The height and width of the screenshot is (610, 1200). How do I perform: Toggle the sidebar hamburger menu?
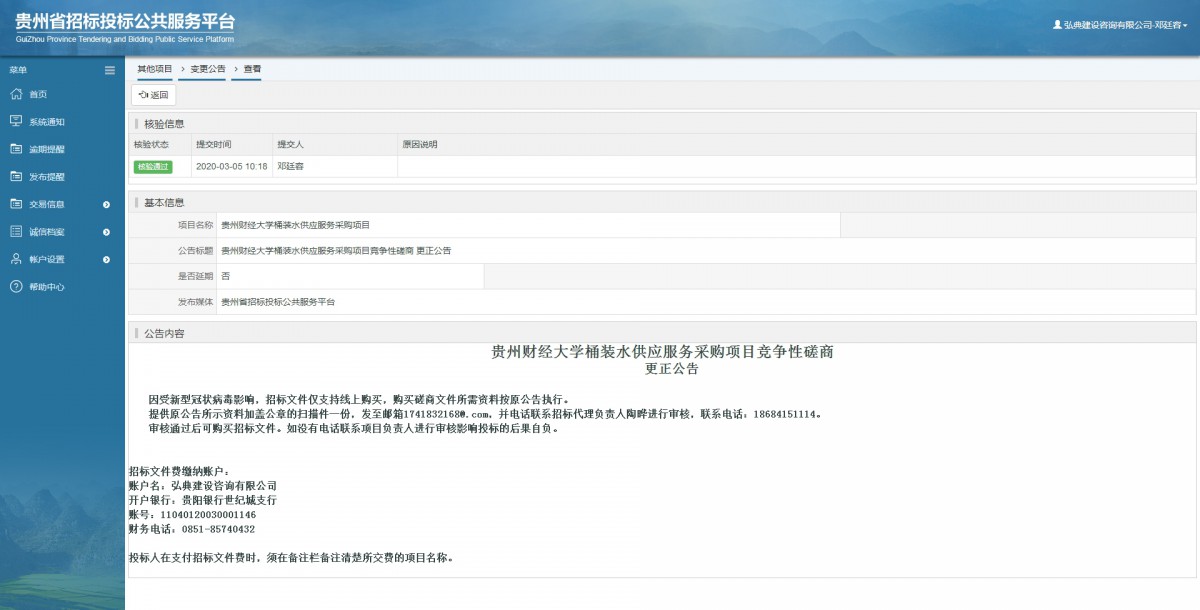[x=110, y=70]
